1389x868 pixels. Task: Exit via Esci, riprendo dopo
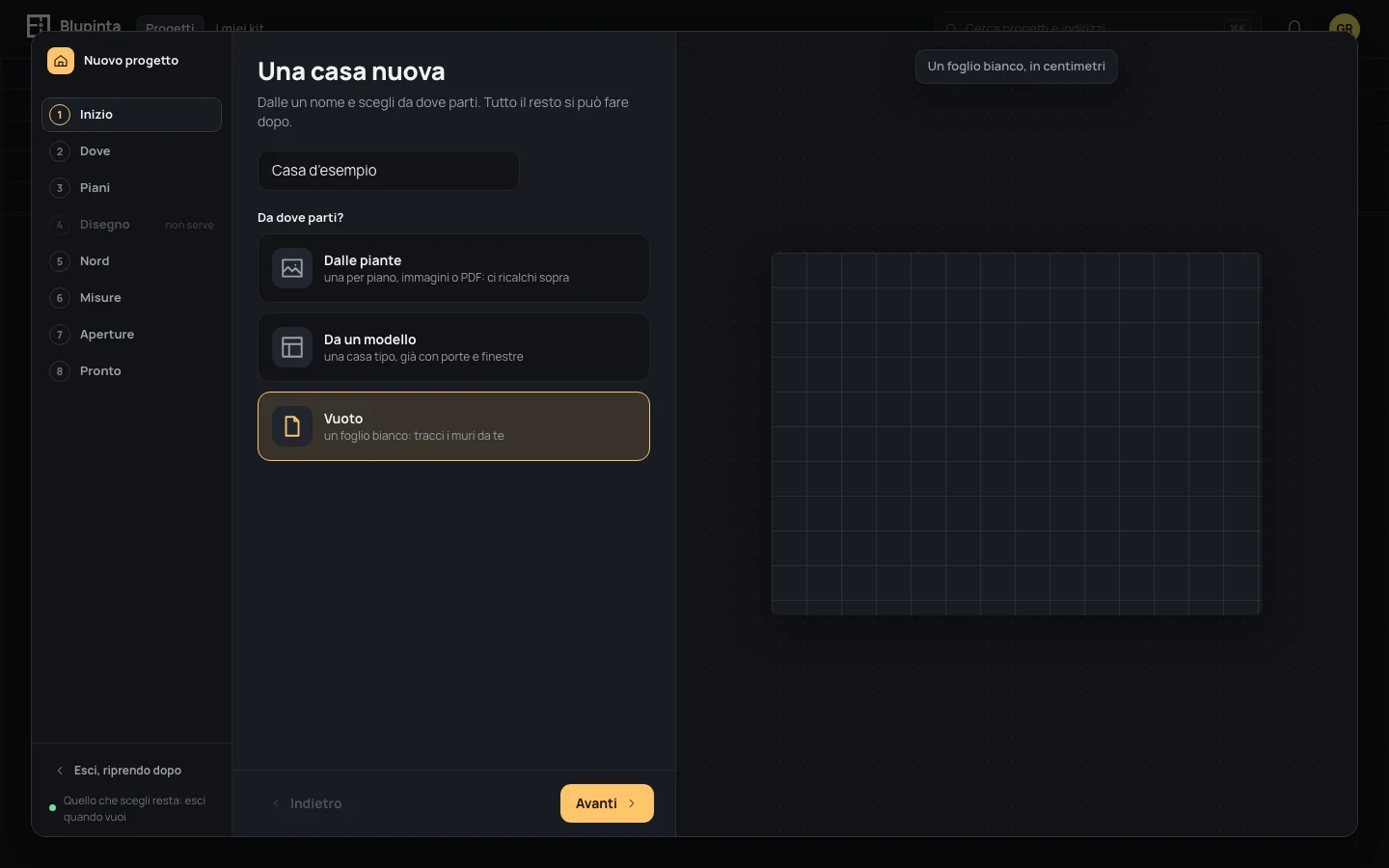click(x=119, y=771)
